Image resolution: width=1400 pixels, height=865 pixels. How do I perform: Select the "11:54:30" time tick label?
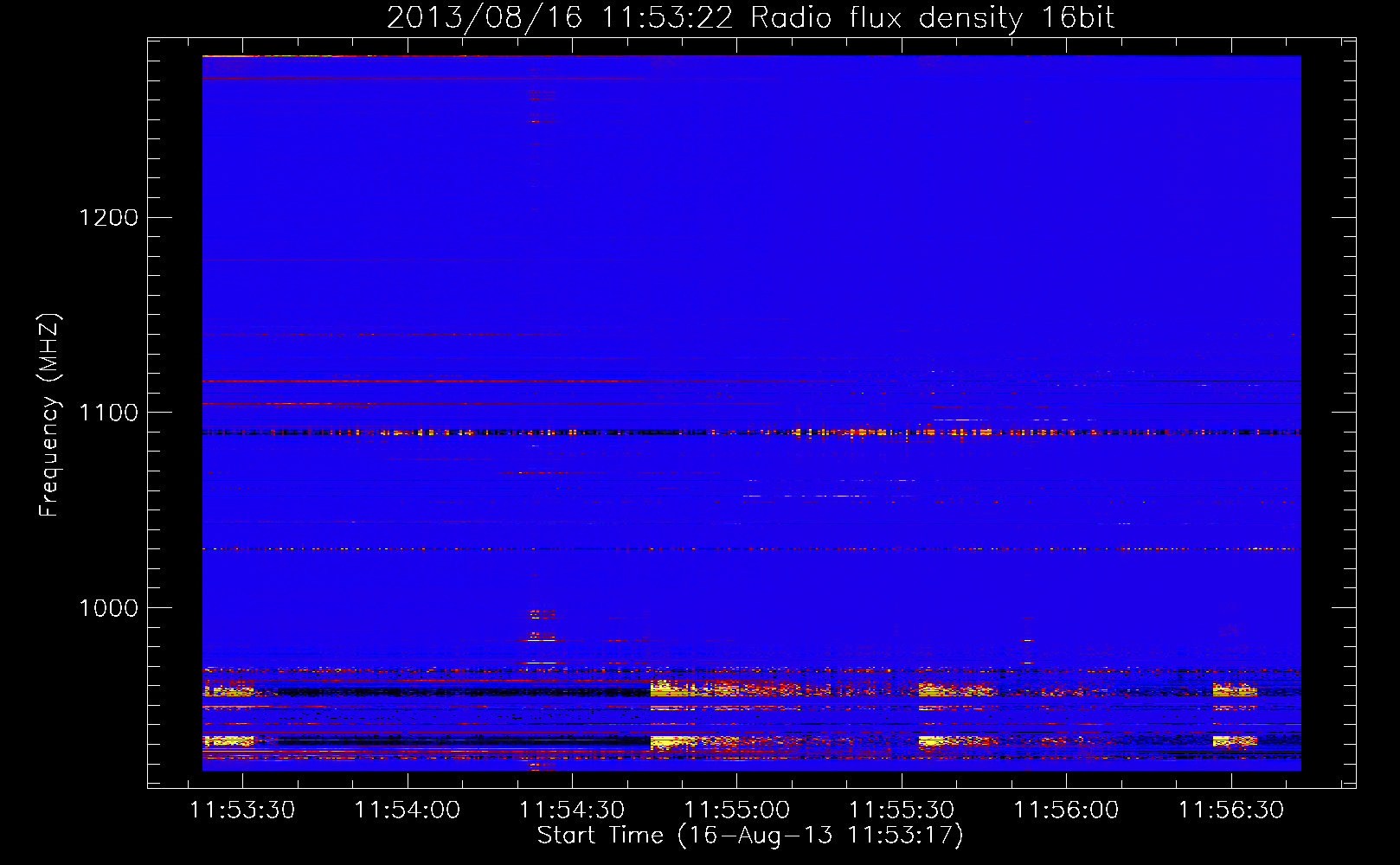point(572,811)
